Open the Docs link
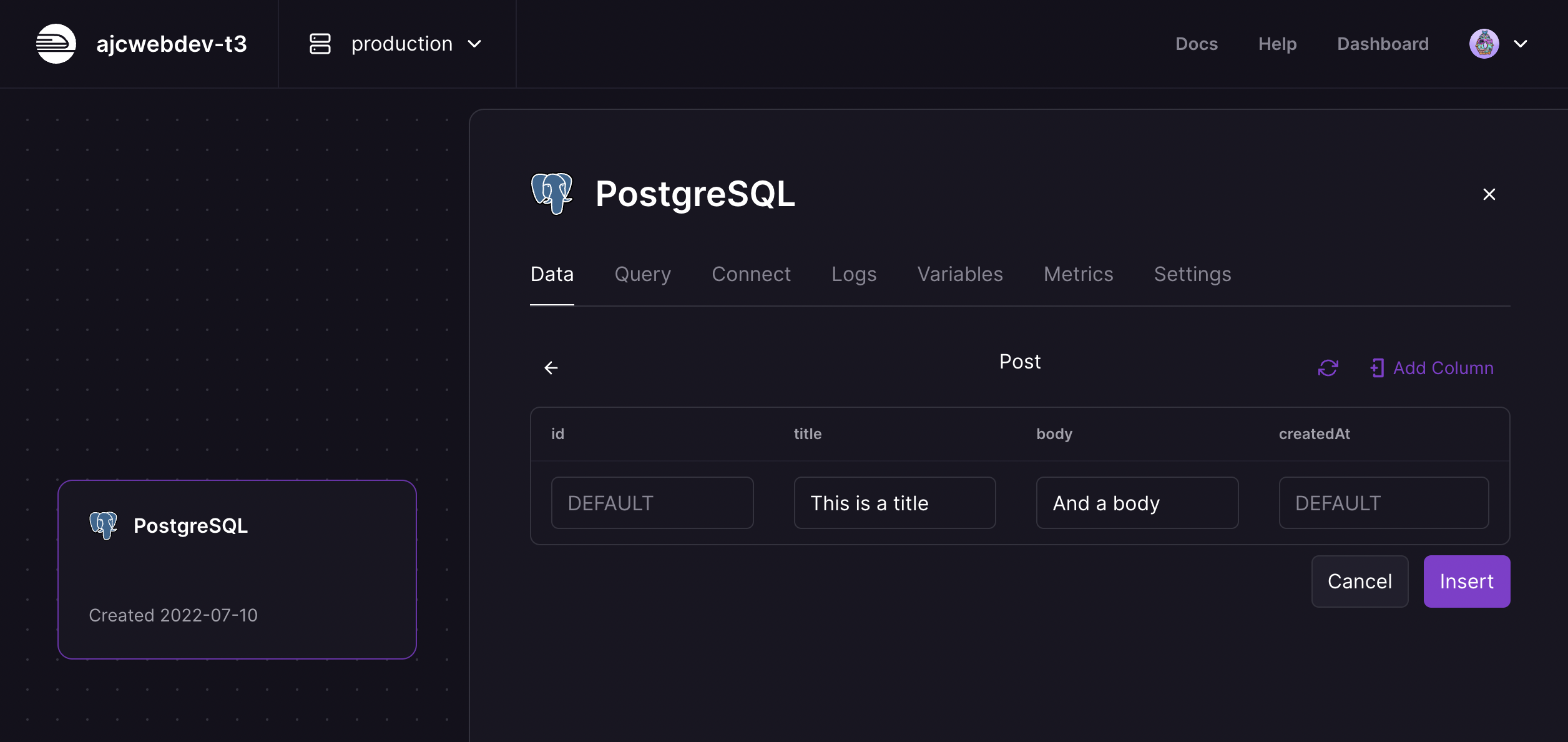1568x742 pixels. (x=1197, y=44)
